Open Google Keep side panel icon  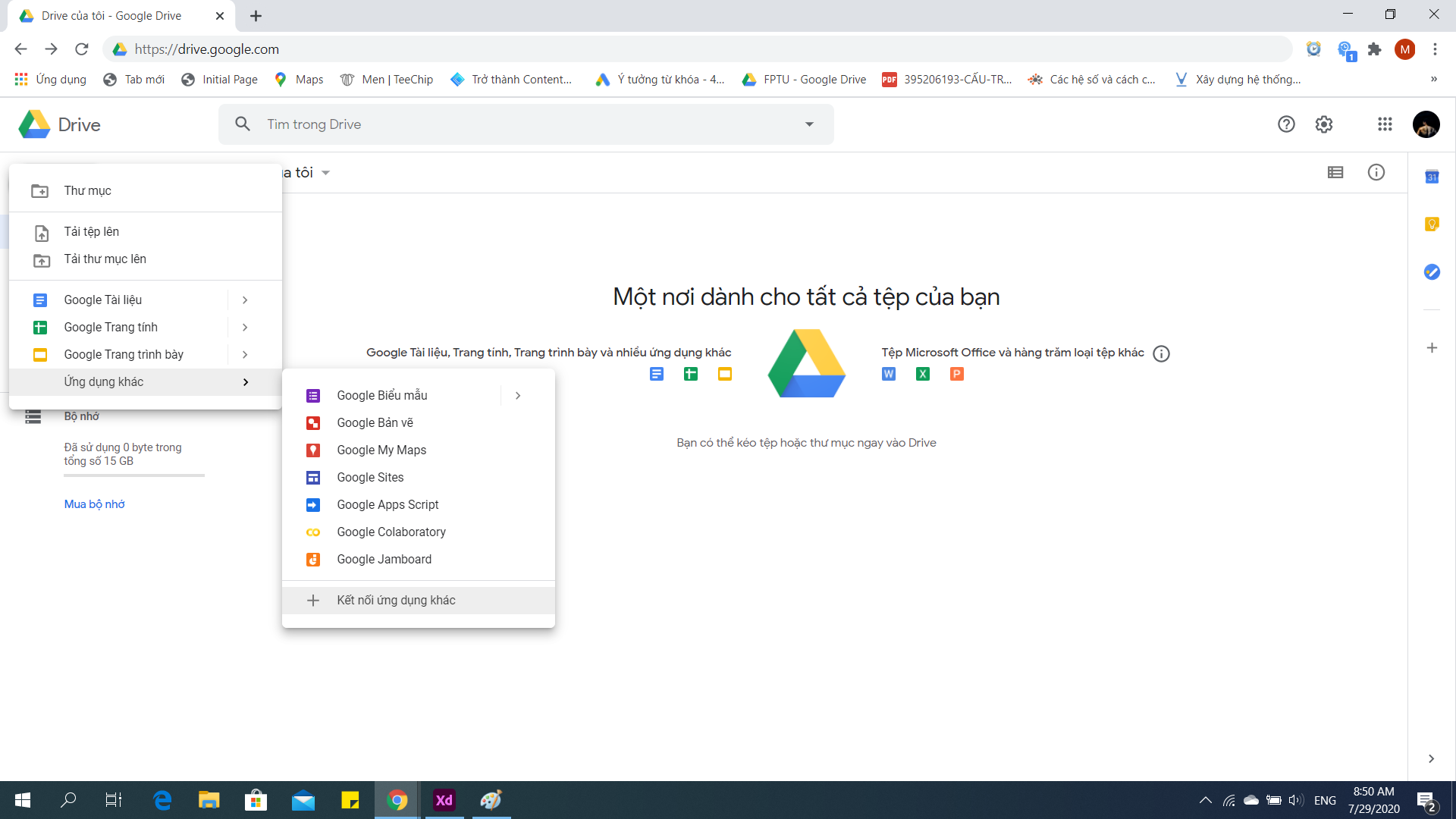click(x=1432, y=224)
